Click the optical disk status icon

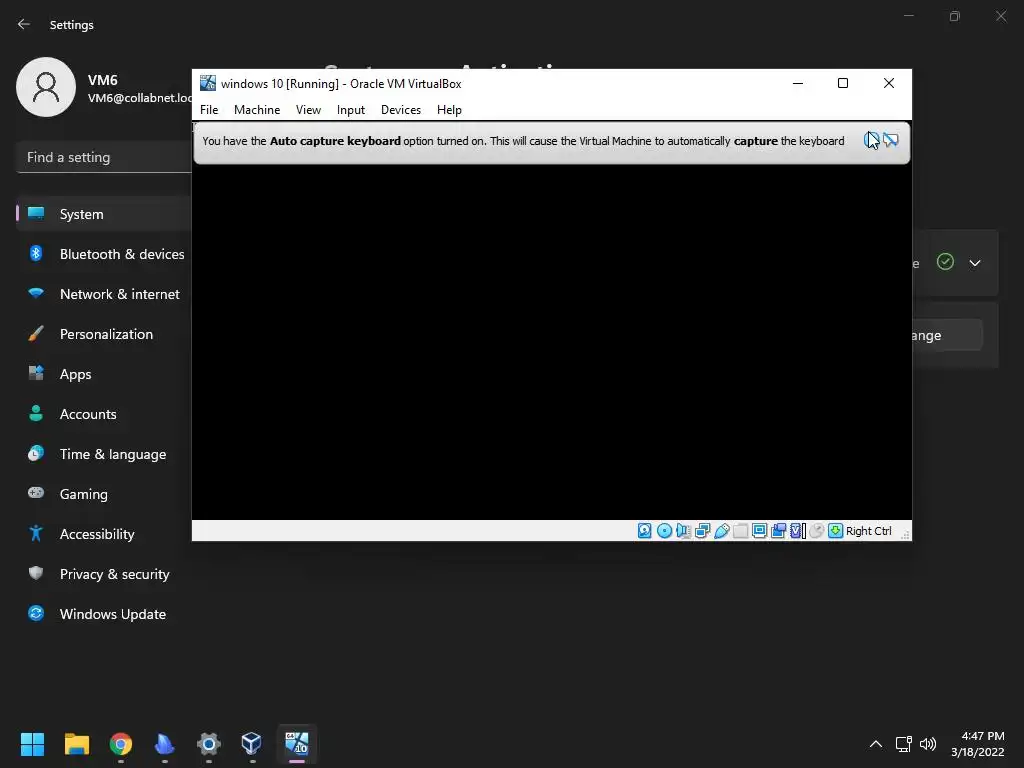click(664, 531)
